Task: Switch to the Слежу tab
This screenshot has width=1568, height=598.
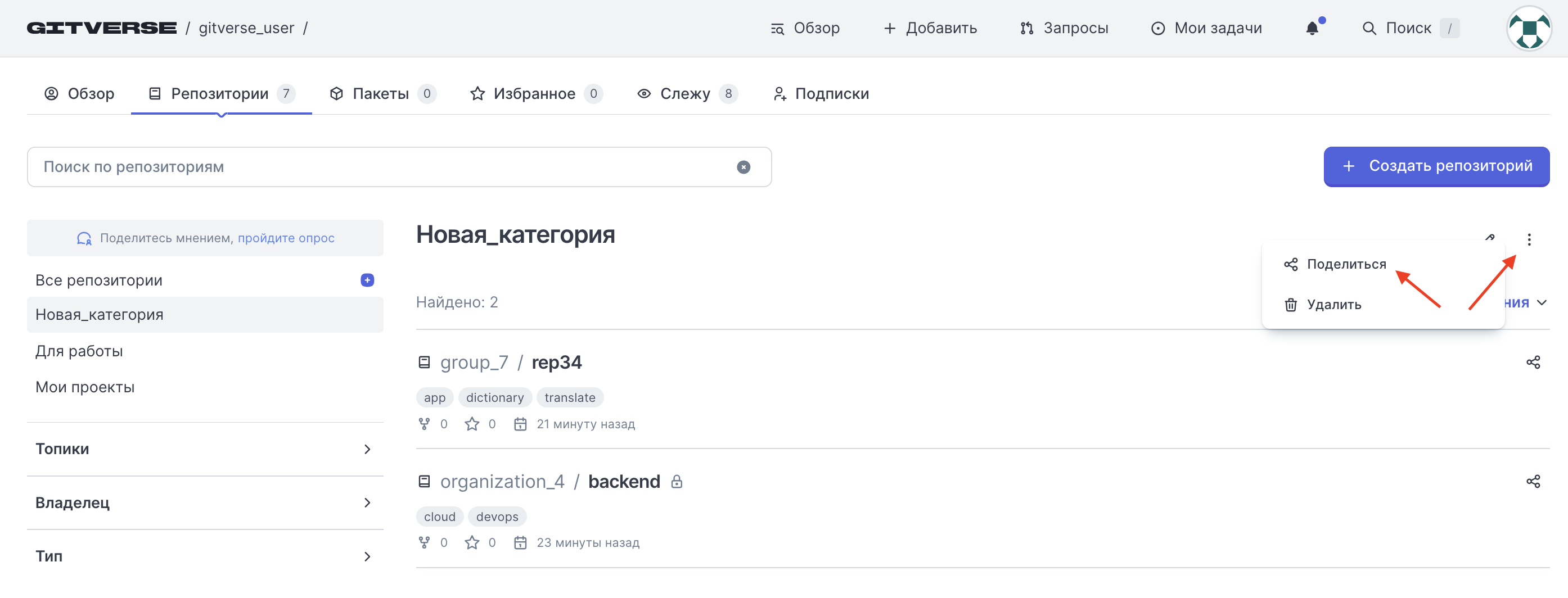Action: (x=687, y=94)
